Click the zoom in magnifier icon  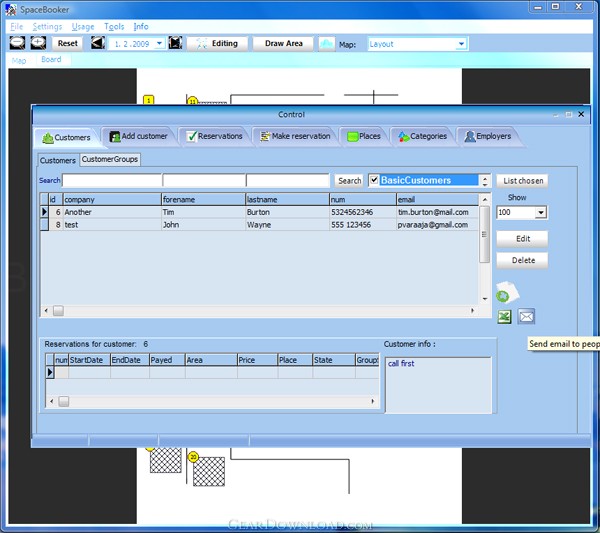[x=38, y=42]
